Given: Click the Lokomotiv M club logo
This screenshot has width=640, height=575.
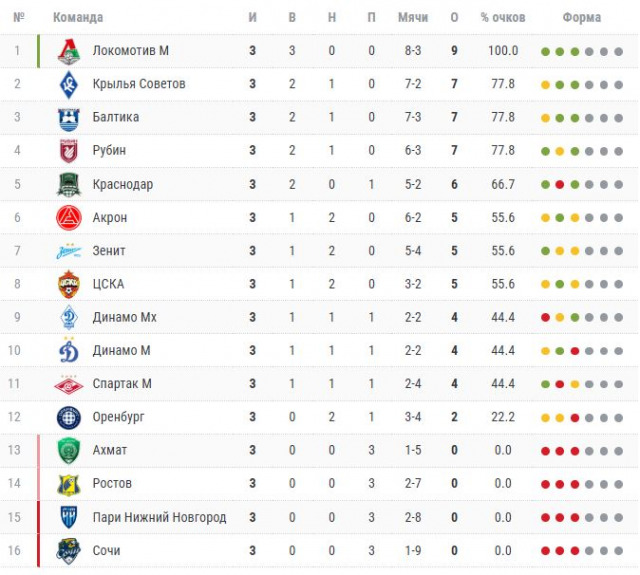Looking at the screenshot, I should pos(69,51).
